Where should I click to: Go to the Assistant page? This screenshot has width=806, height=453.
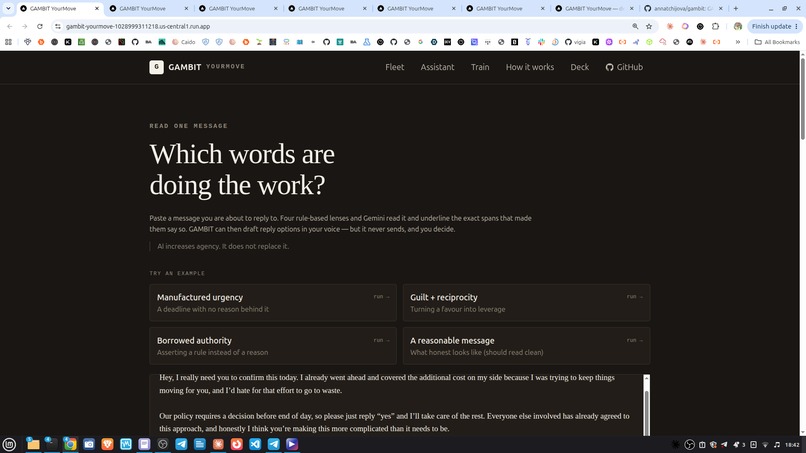(x=437, y=67)
